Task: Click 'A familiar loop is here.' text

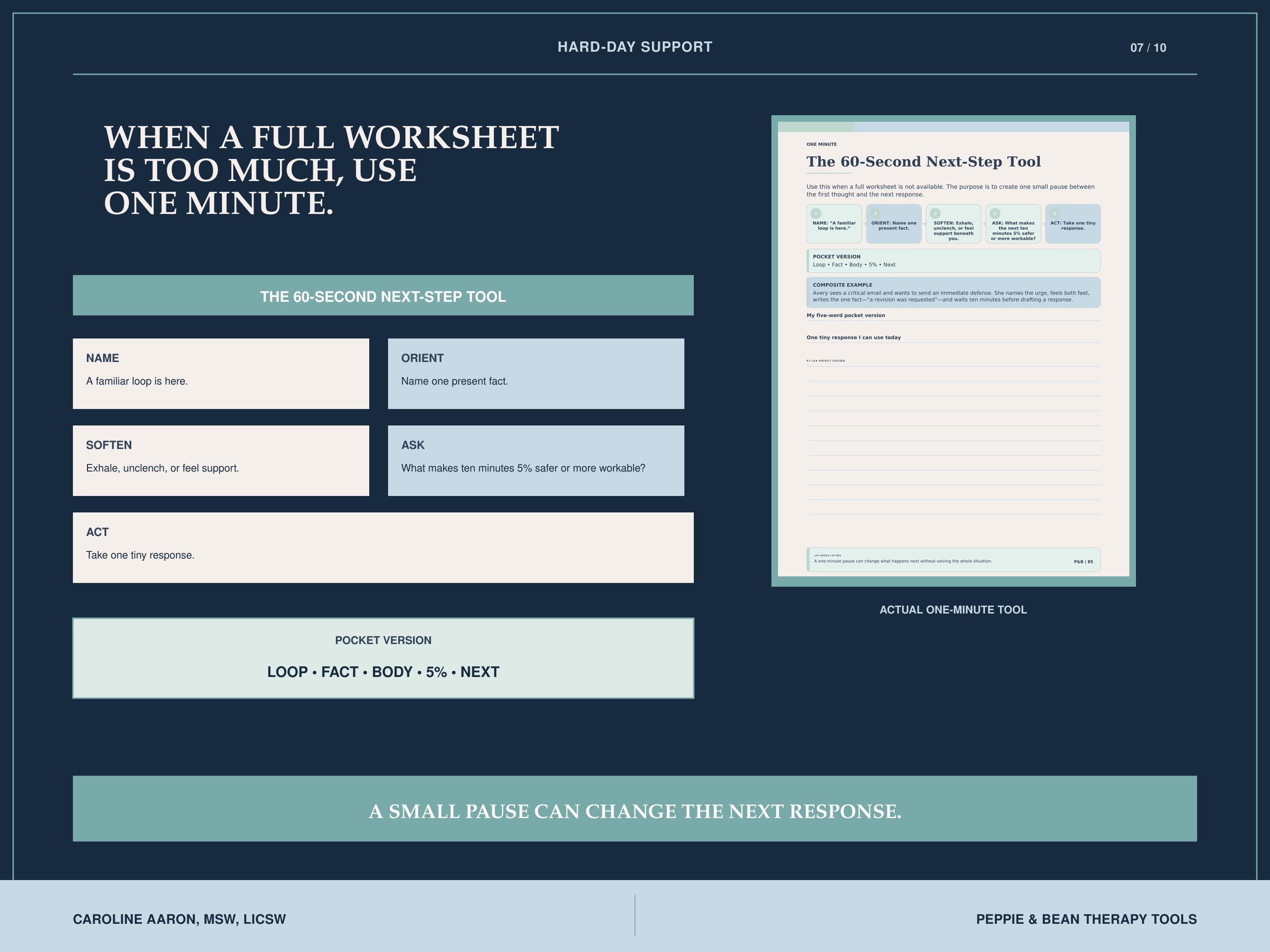Action: (x=137, y=381)
